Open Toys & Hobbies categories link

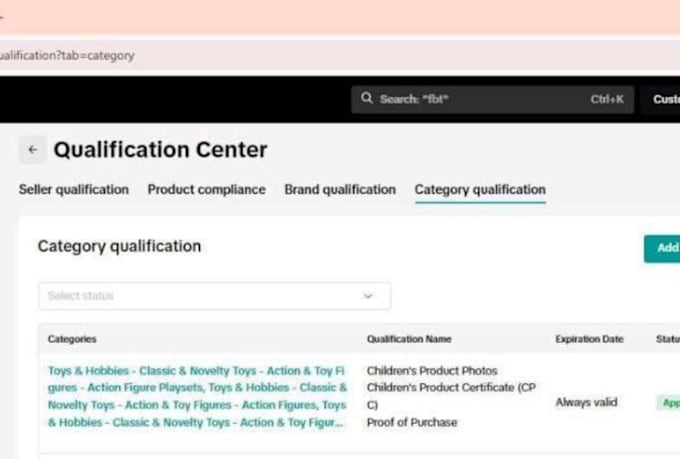197,396
